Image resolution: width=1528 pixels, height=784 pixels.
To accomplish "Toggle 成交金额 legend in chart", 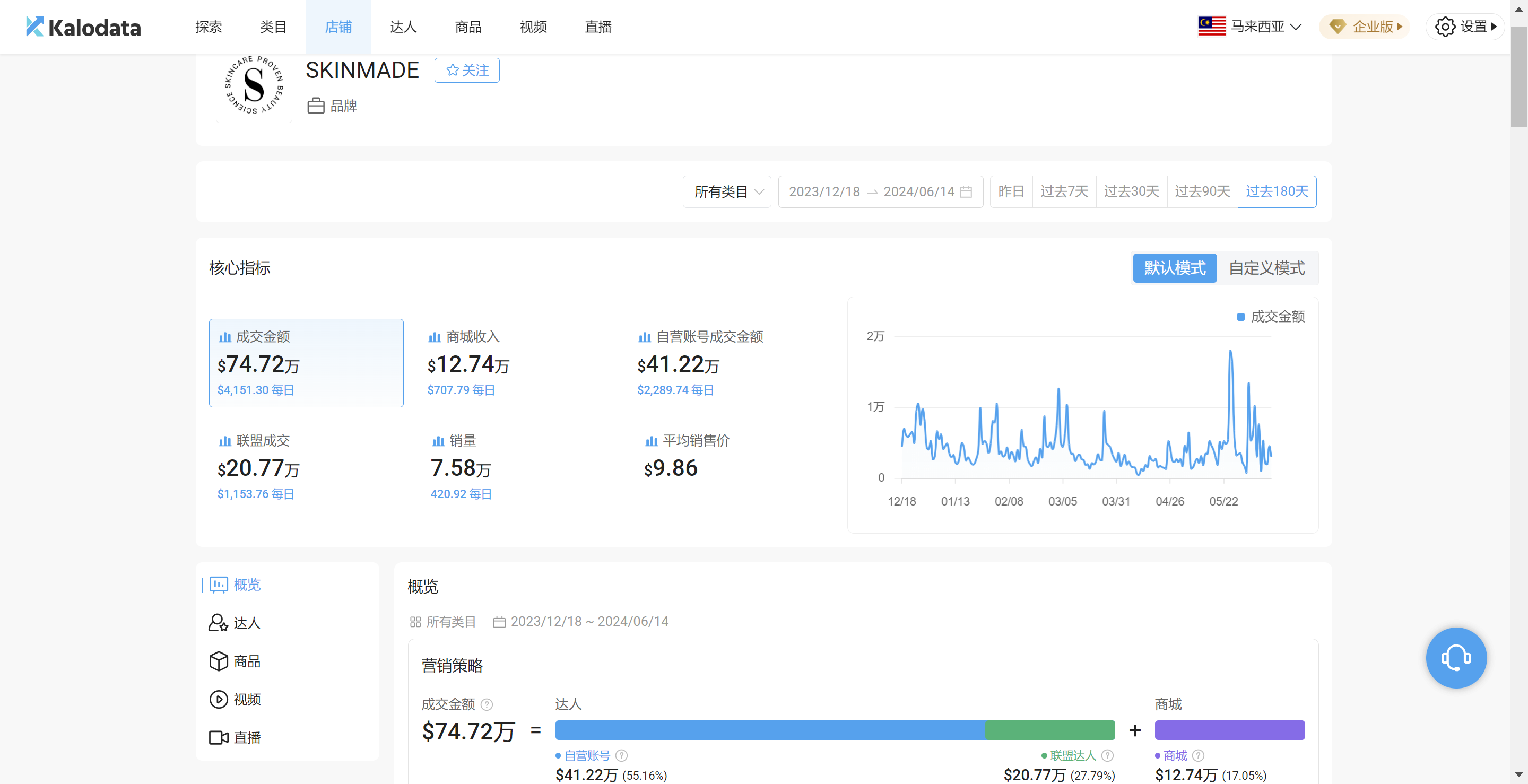I will pyautogui.click(x=1270, y=317).
